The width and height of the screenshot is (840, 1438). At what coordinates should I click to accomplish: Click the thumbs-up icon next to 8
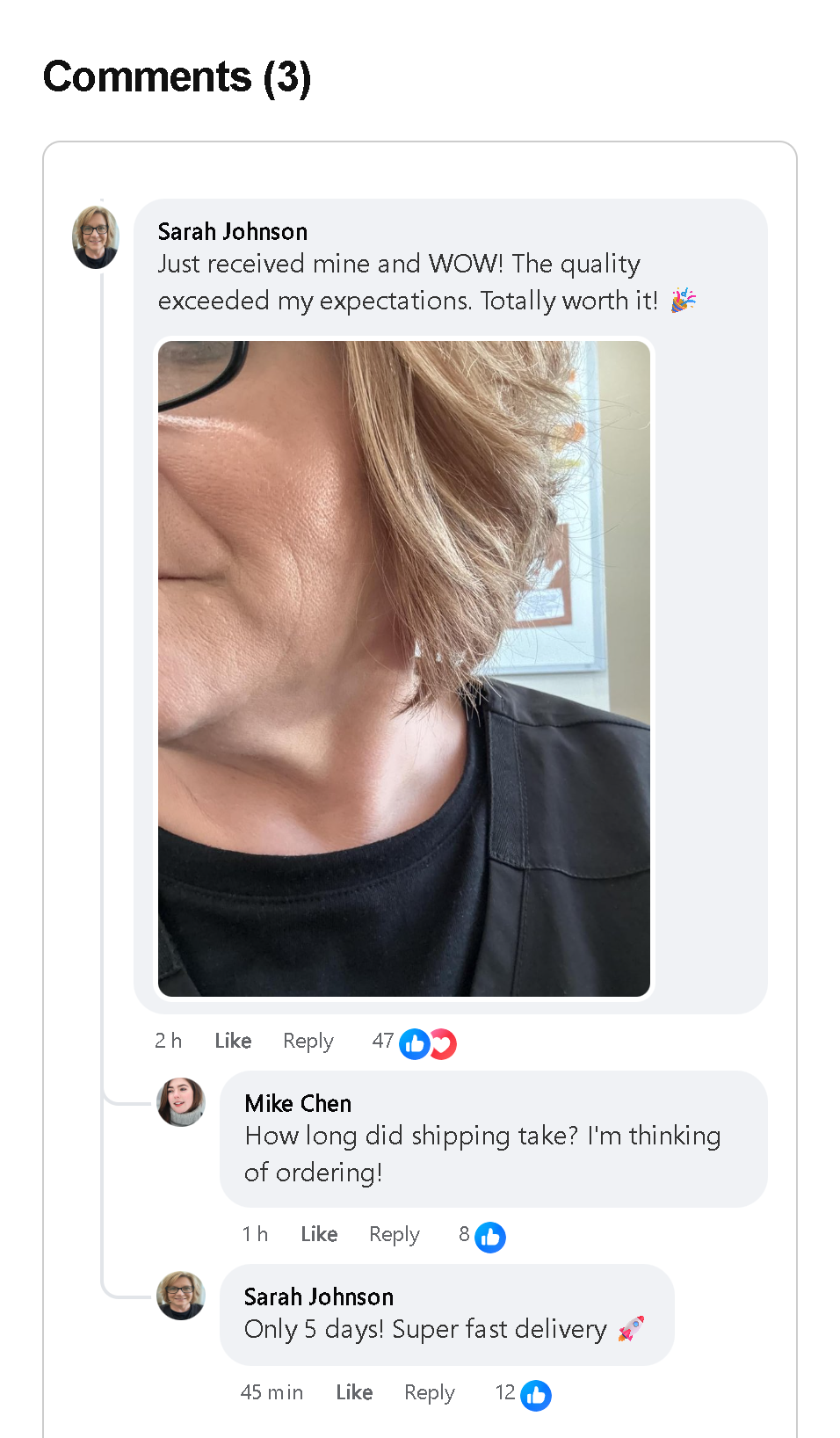click(490, 1237)
